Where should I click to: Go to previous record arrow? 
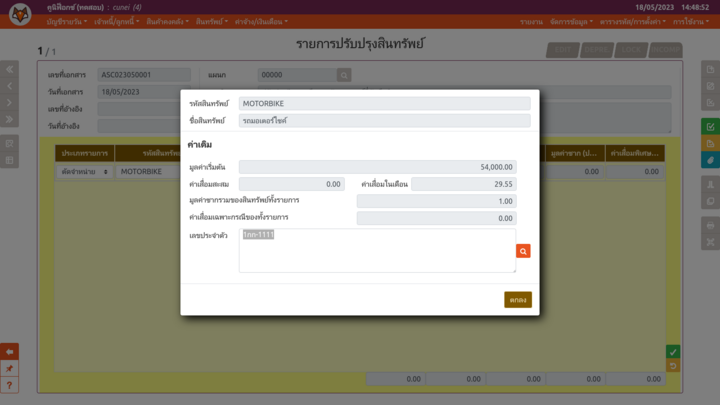[x=9, y=86]
